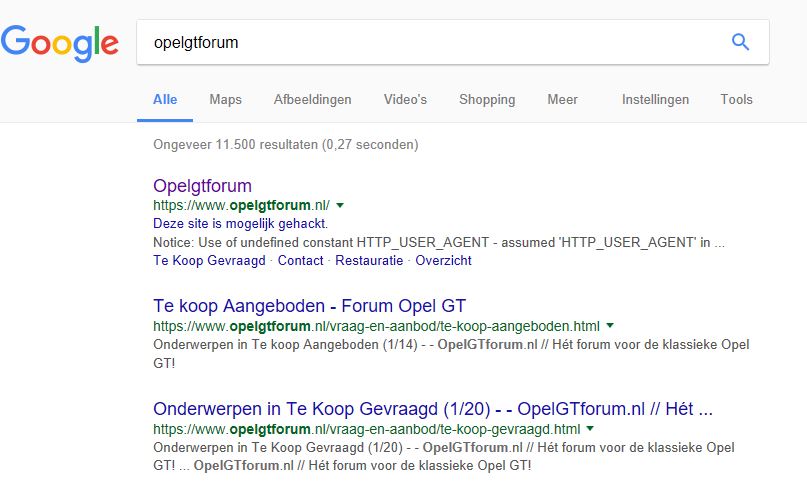This screenshot has height=498, width=807.
Task: Expand the Meer menu
Action: [x=562, y=100]
